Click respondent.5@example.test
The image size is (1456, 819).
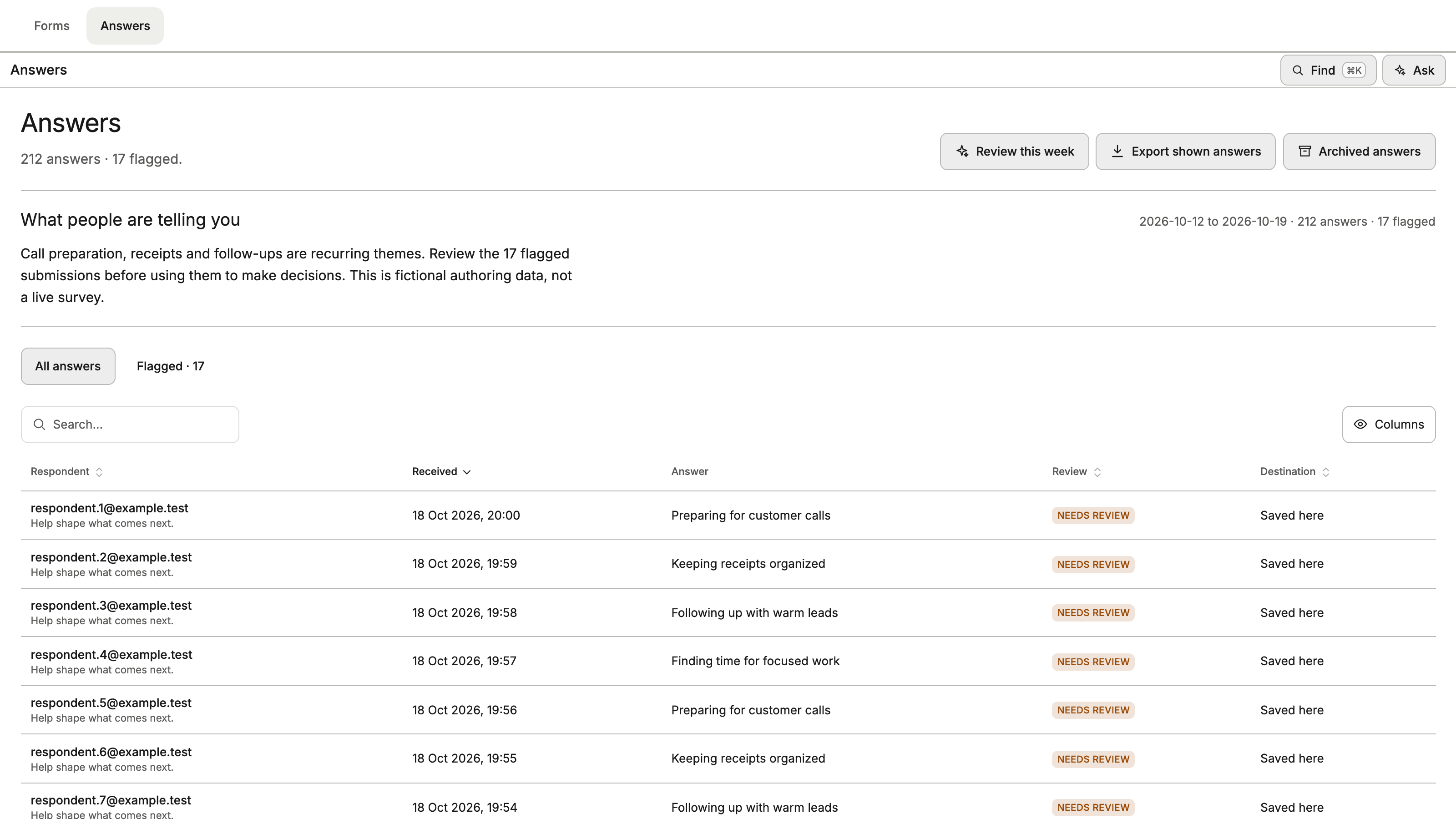click(x=111, y=703)
